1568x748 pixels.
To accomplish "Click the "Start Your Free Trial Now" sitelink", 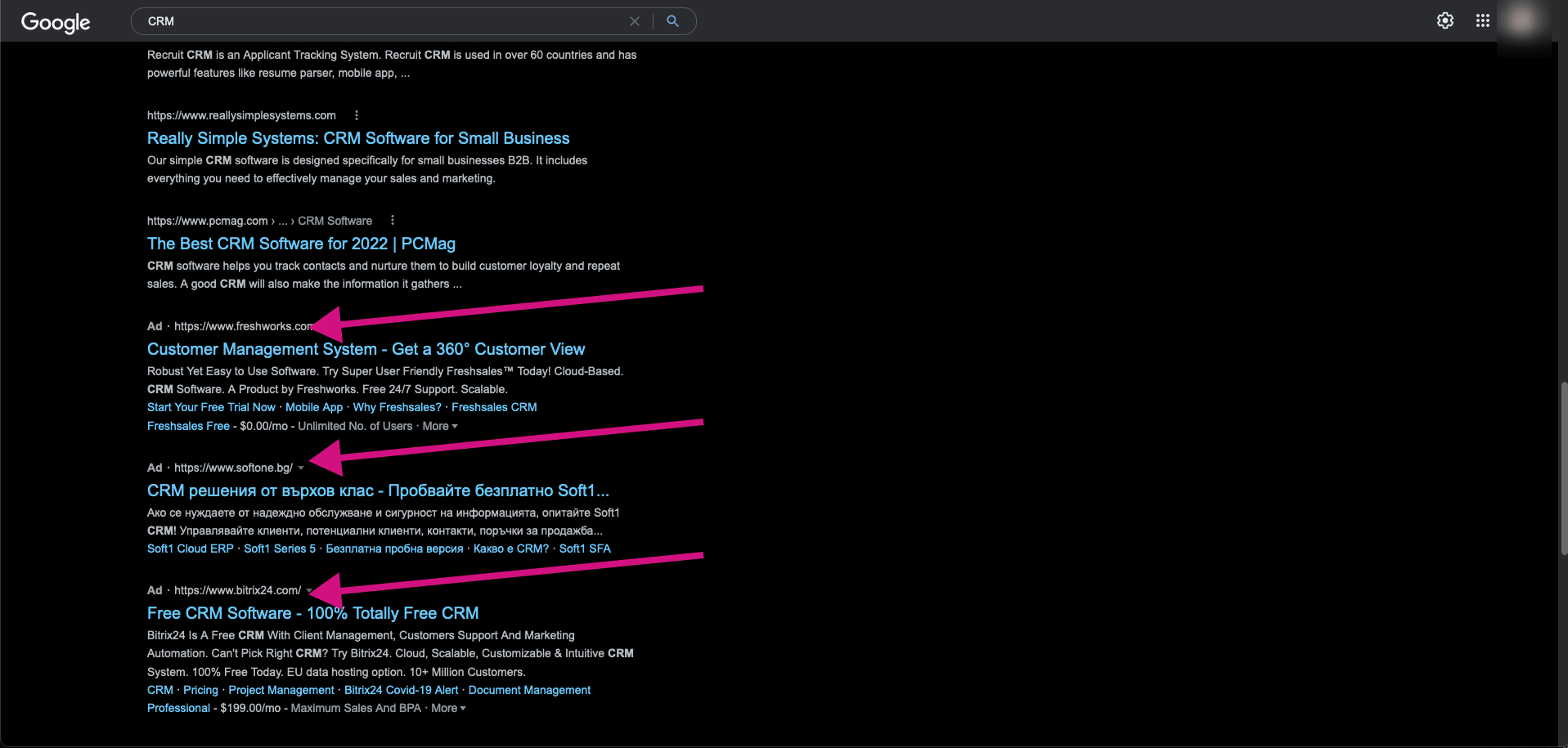I will click(210, 407).
